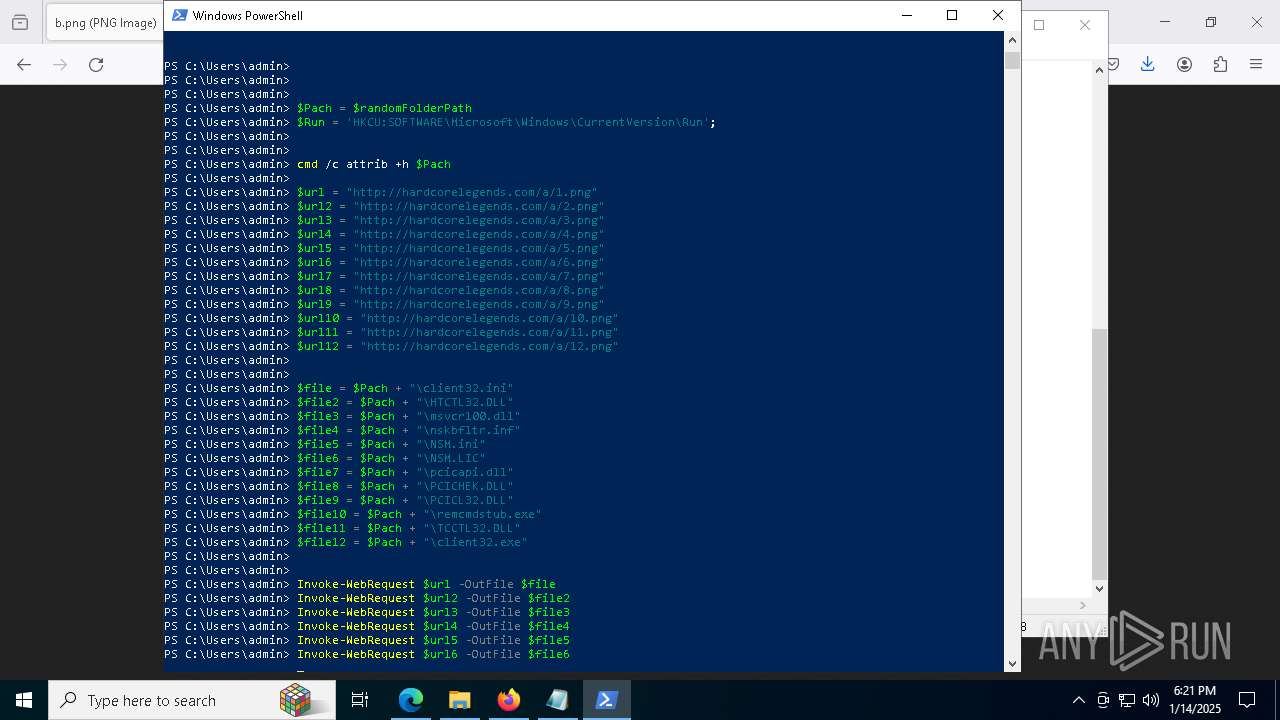The image size is (1280, 720).
Task: Click PowerShell scrollbar down arrow
Action: (1012, 663)
